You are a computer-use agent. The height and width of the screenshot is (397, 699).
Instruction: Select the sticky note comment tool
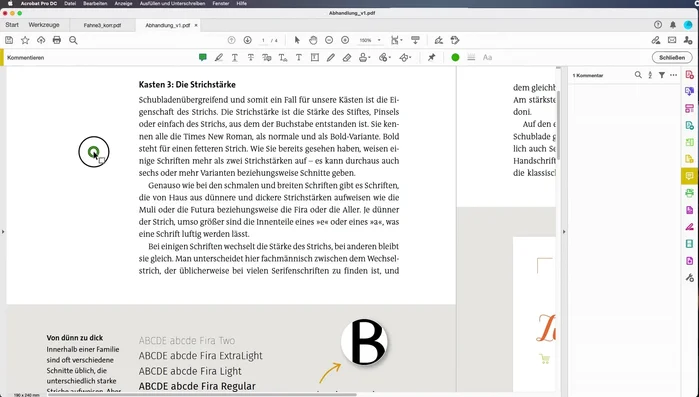(202, 57)
